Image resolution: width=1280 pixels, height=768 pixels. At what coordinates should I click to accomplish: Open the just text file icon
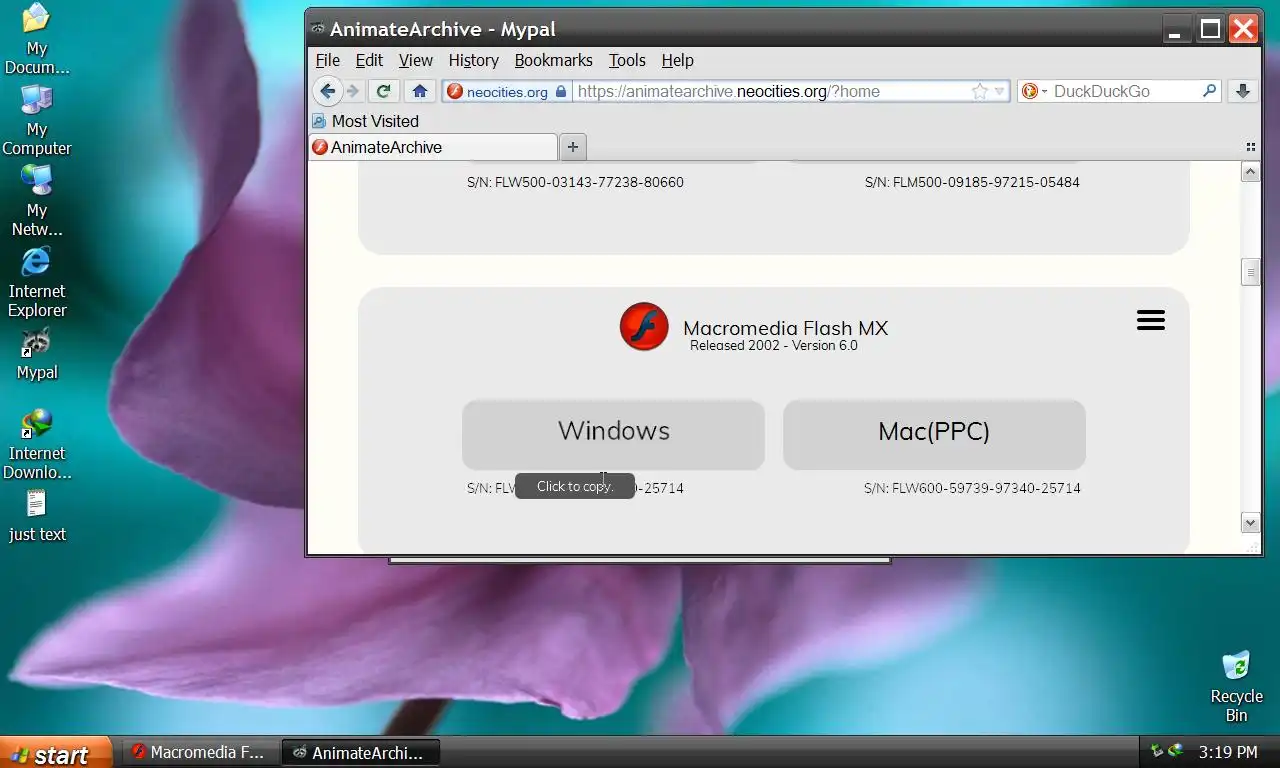[x=37, y=516]
